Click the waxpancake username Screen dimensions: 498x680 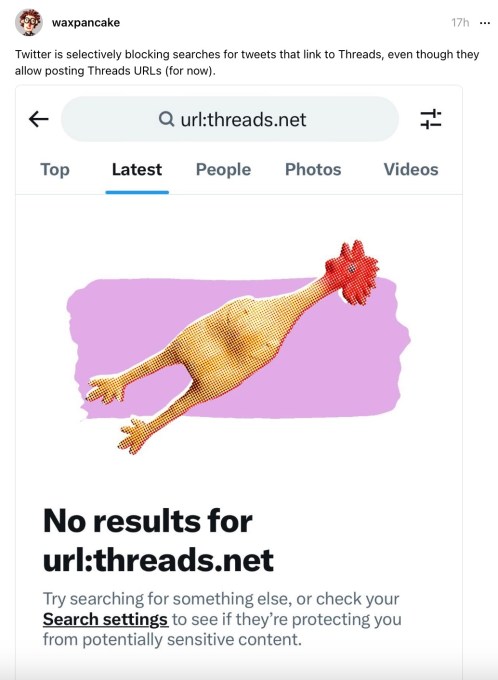pos(86,23)
